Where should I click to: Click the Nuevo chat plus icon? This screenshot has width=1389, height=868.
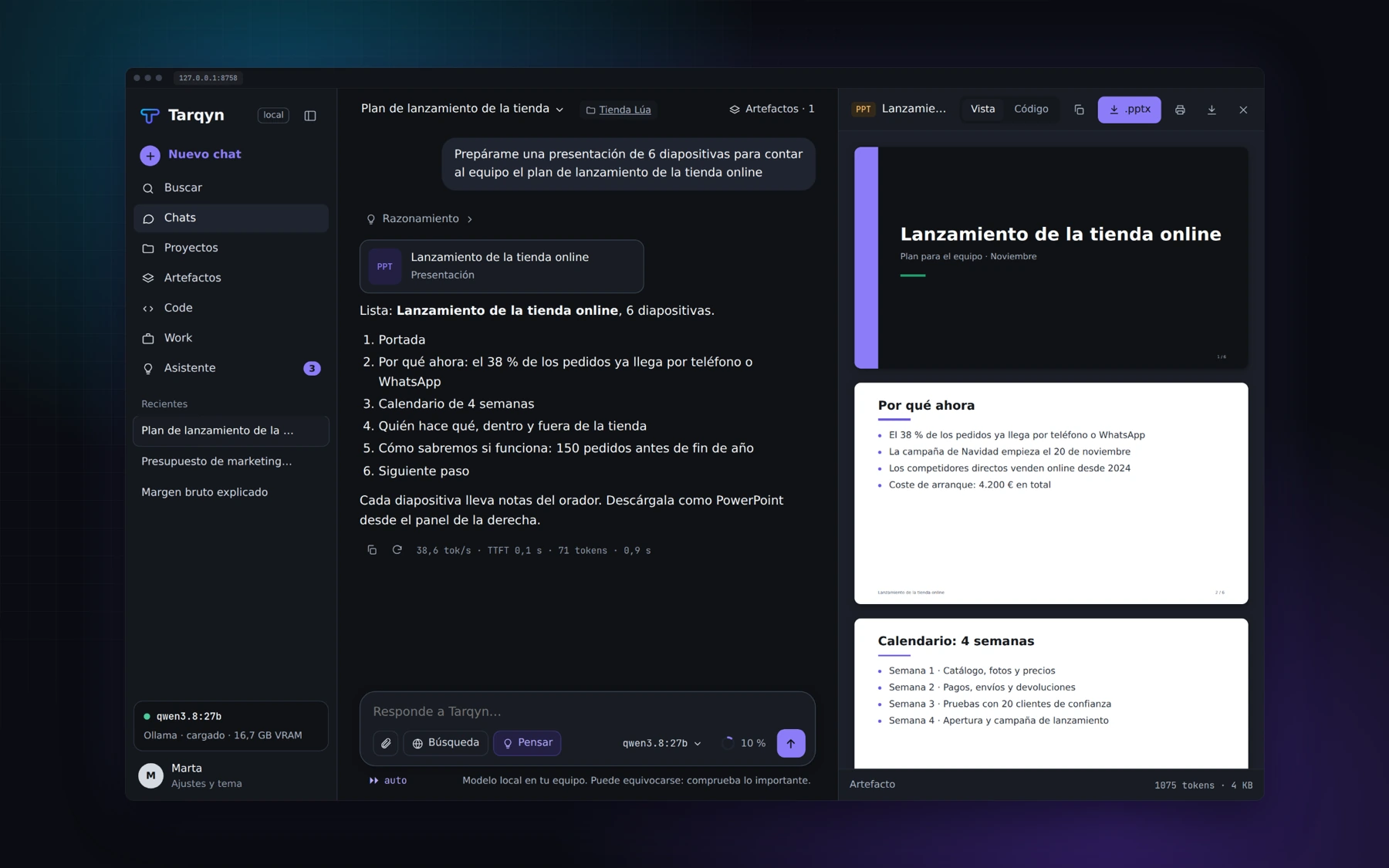pyautogui.click(x=150, y=155)
